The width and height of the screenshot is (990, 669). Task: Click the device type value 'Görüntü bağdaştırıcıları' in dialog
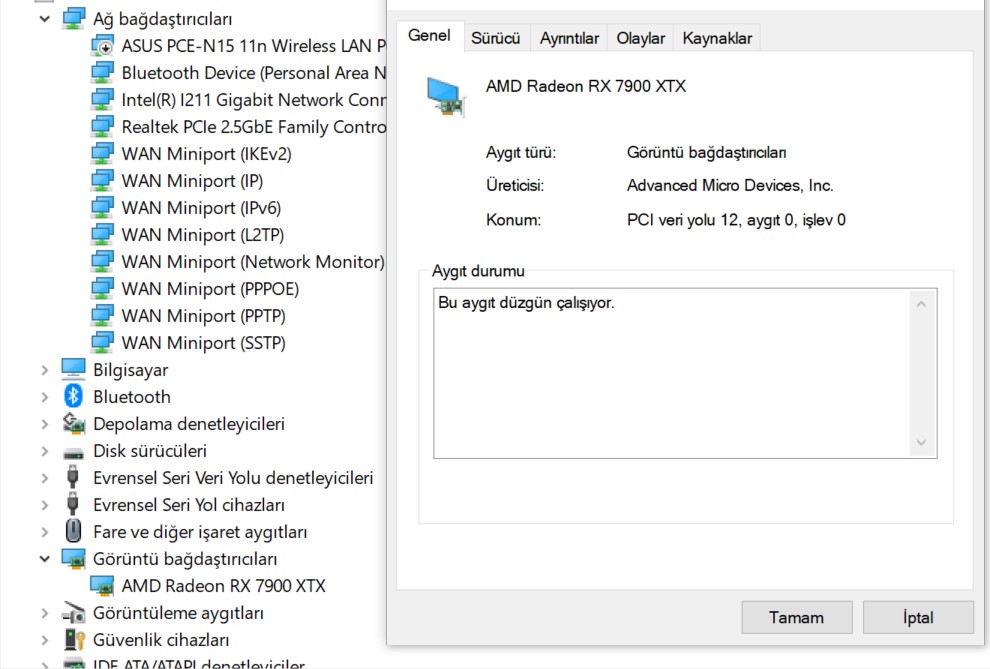pyautogui.click(x=707, y=153)
